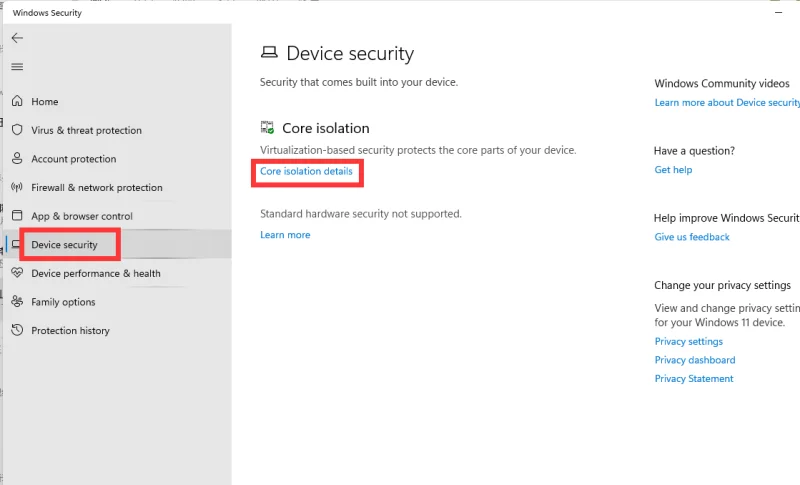Click the Core isolation section heading
The width and height of the screenshot is (800, 485).
[x=326, y=128]
